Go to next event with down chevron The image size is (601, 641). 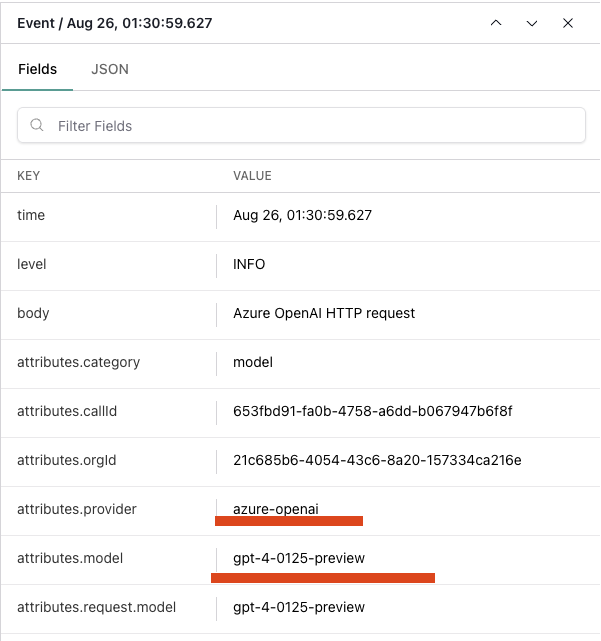pyautogui.click(x=531, y=23)
